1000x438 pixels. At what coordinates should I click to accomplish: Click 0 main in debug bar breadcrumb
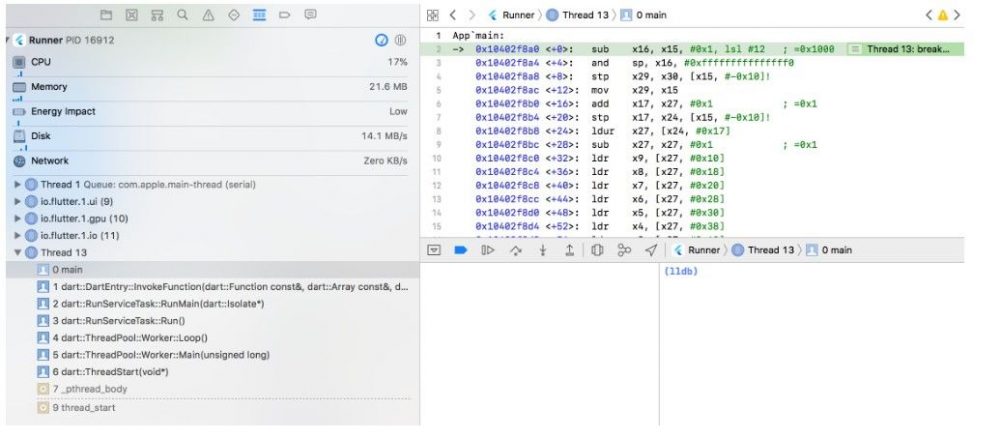pyautogui.click(x=829, y=251)
